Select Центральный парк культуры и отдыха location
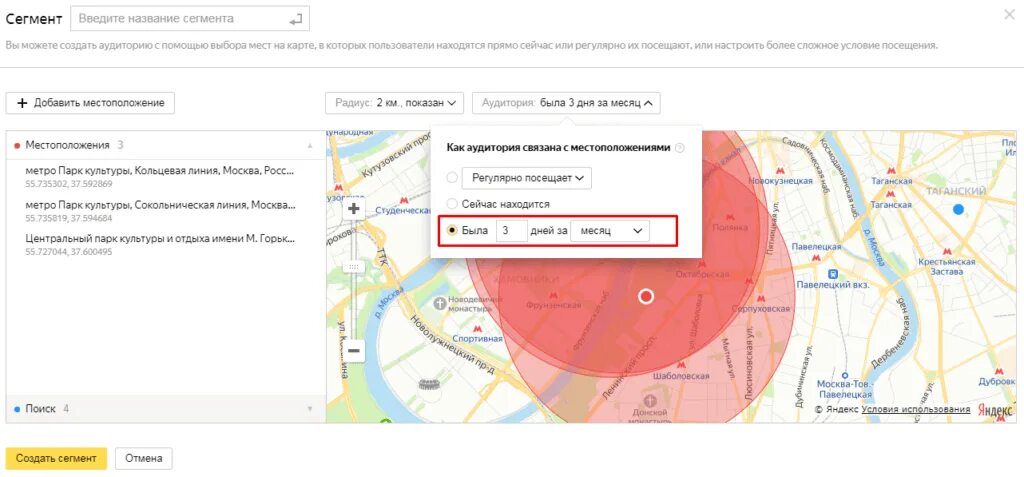Image resolution: width=1024 pixels, height=477 pixels. [160, 238]
